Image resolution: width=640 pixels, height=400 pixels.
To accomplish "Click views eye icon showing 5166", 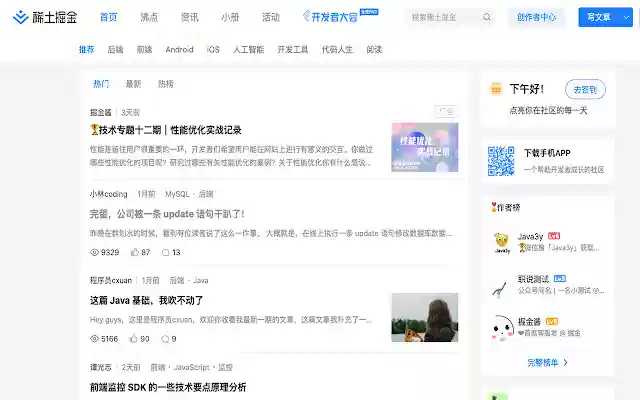I will point(94,339).
